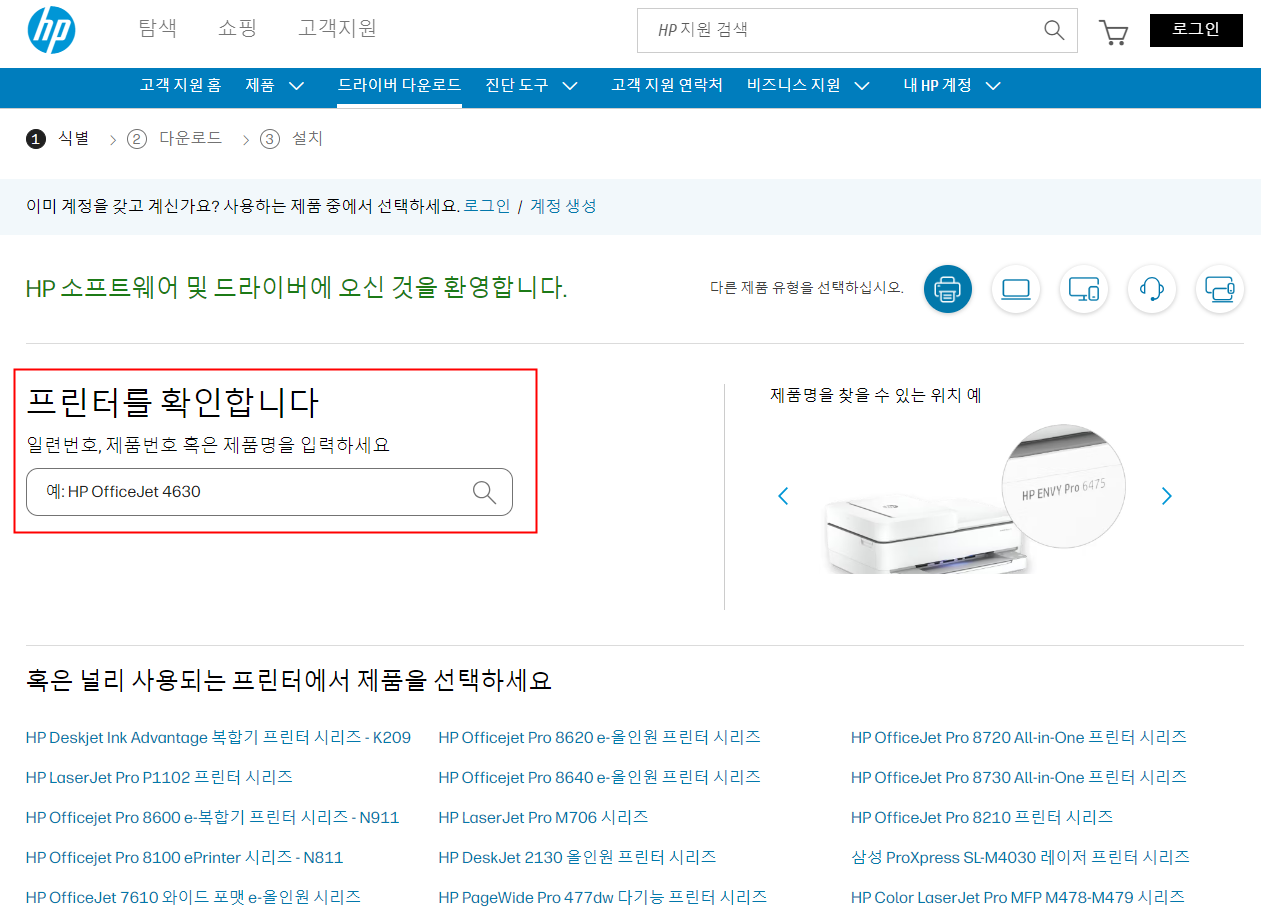Open HP Officejet Pro 8620 e-올인원 series

coord(599,738)
